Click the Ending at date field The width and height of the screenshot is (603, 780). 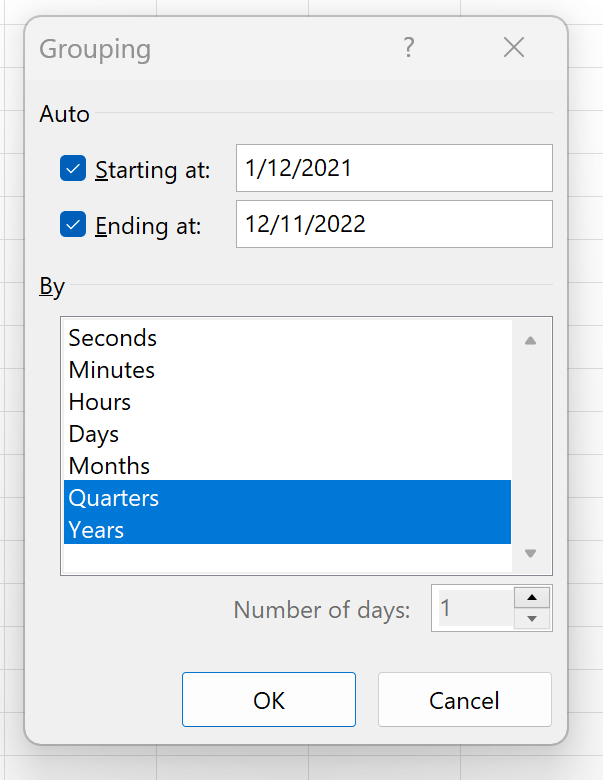(x=394, y=224)
